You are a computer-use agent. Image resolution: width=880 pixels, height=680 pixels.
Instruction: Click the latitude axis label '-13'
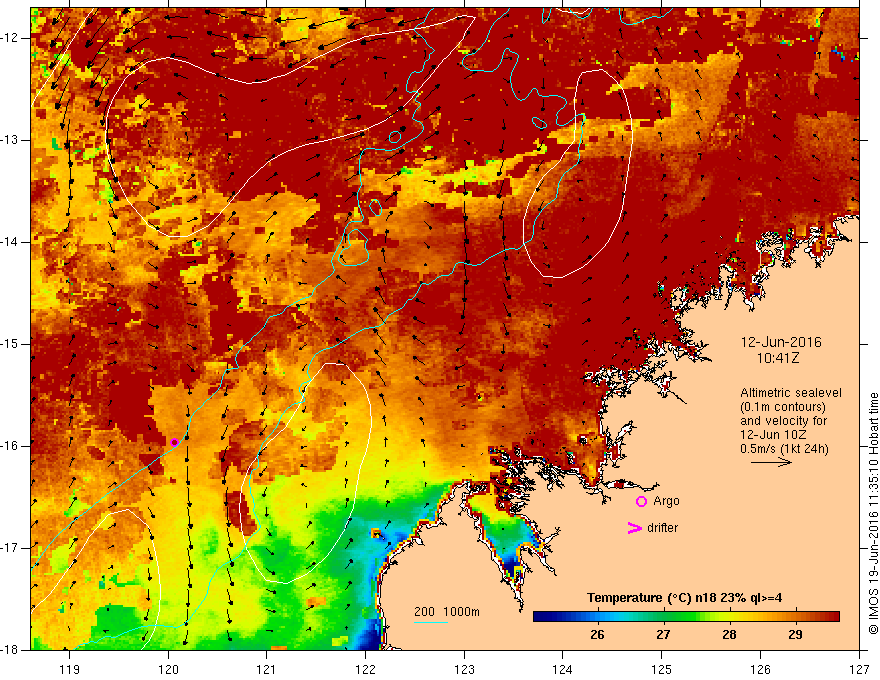[10, 140]
